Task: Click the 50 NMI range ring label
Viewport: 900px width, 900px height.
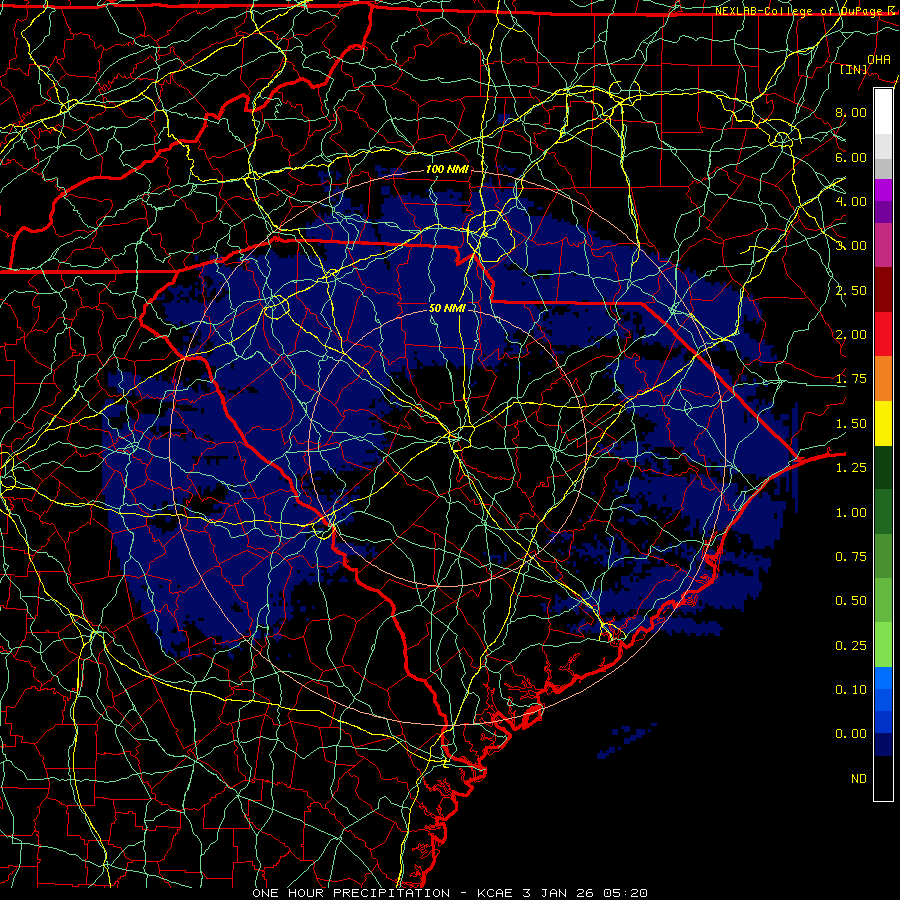Action: click(x=447, y=308)
